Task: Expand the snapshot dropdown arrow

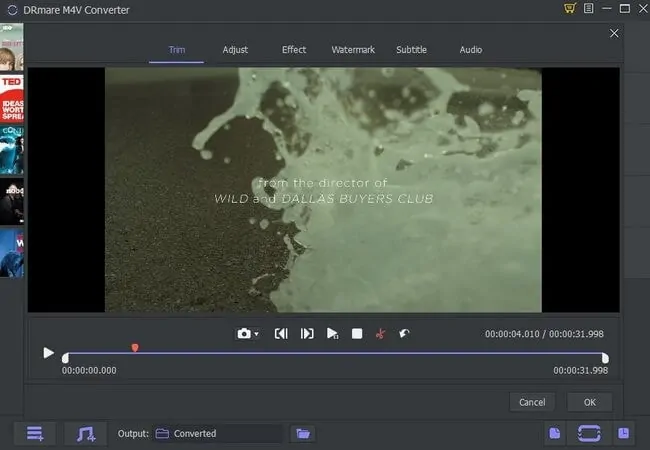Action: tap(257, 334)
